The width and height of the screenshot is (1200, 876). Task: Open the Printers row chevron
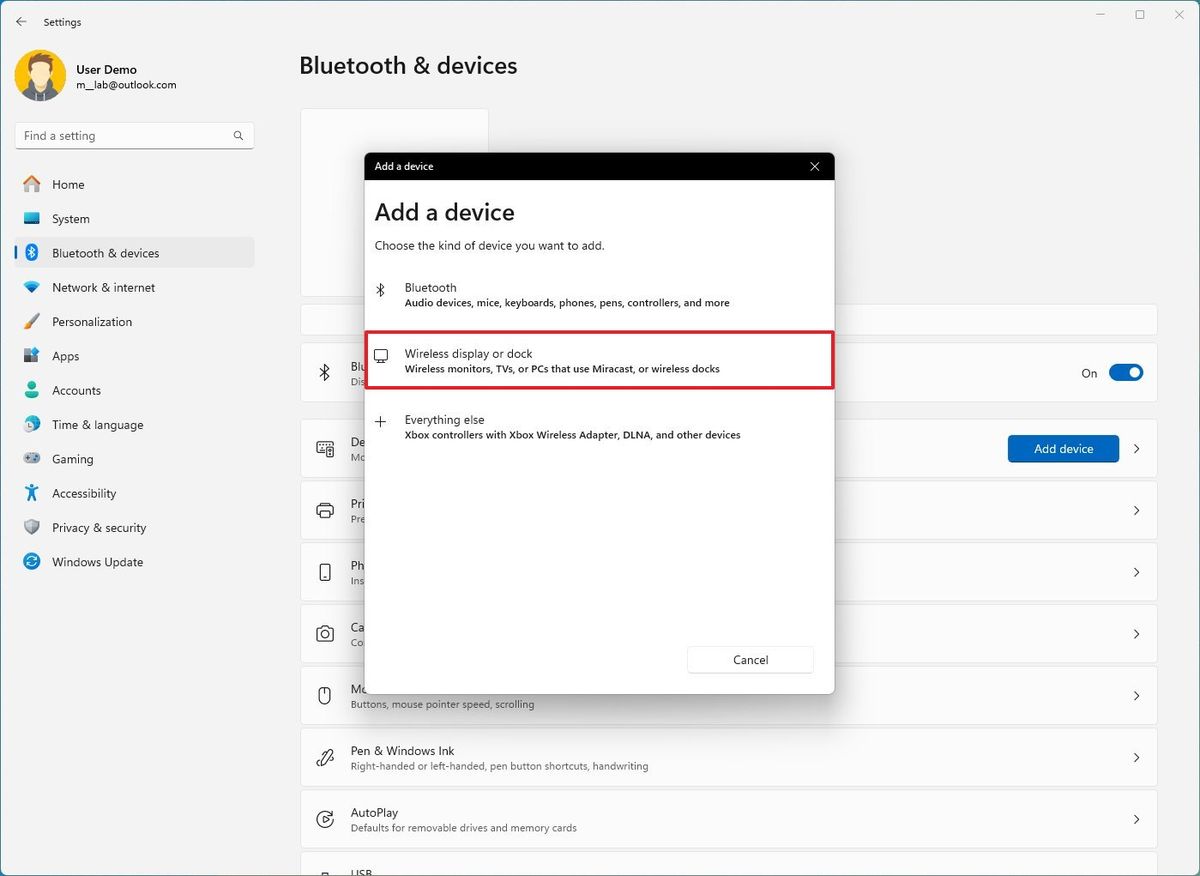1136,510
